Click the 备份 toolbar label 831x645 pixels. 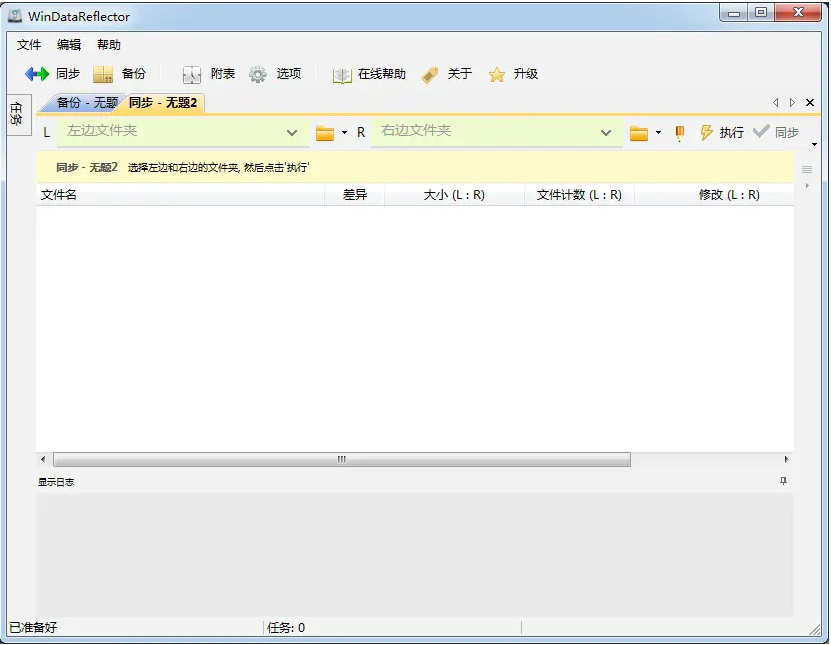134,74
